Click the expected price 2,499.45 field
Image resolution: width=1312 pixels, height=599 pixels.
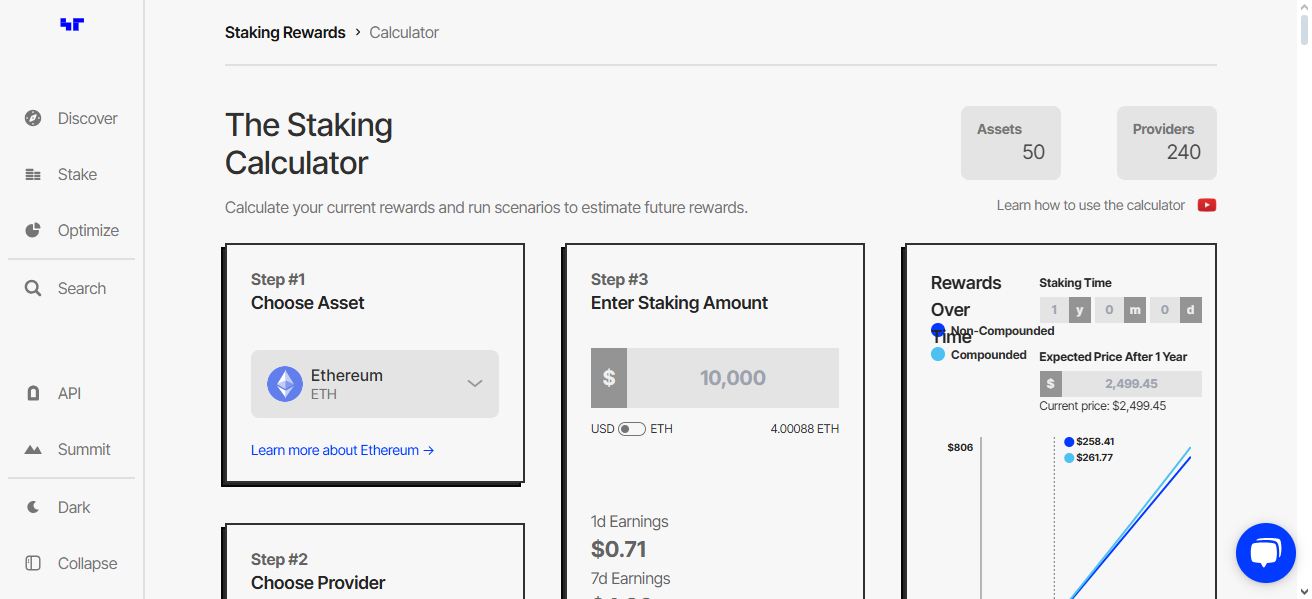[x=1132, y=384]
